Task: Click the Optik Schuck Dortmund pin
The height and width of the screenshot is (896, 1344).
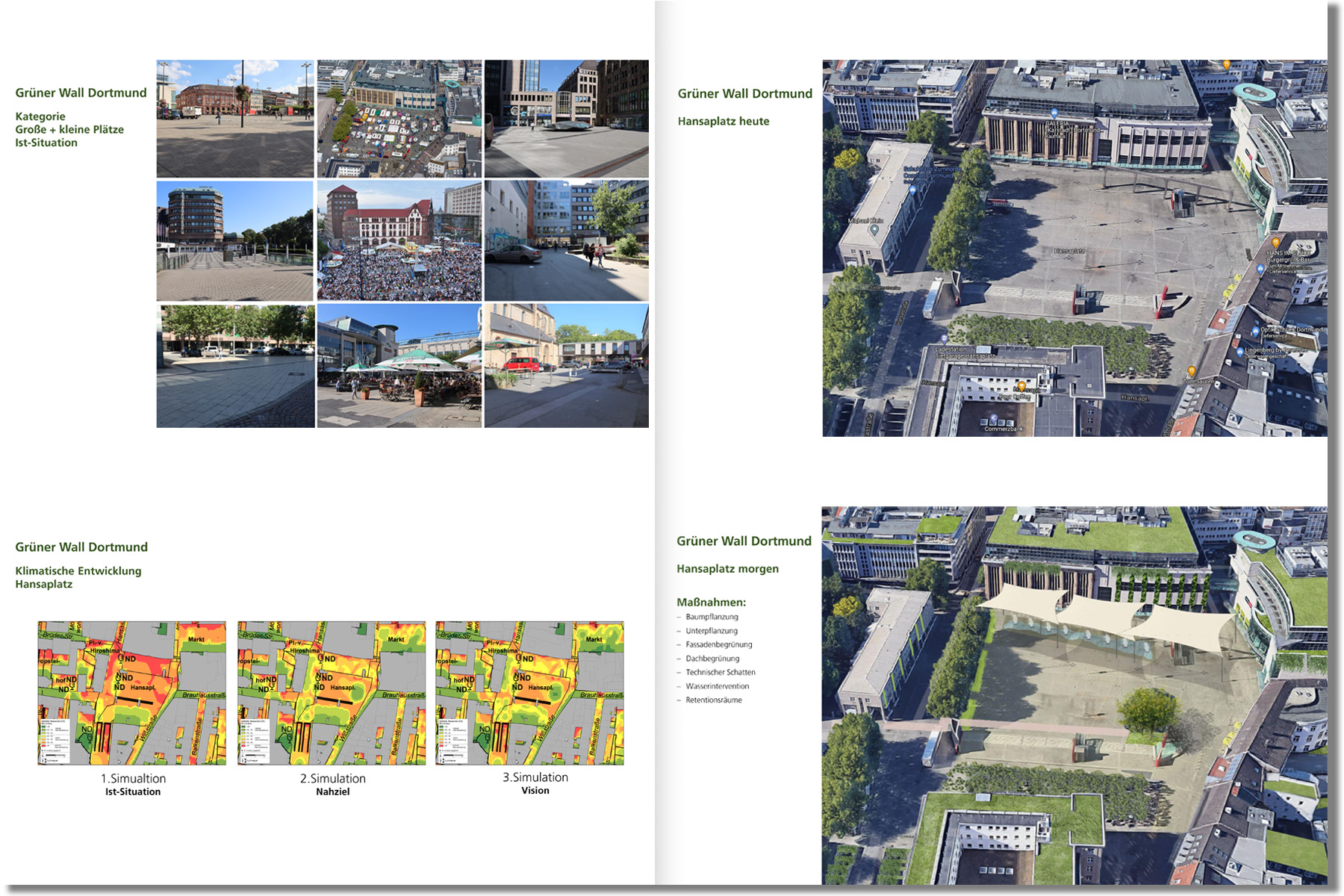Action: tap(1255, 331)
